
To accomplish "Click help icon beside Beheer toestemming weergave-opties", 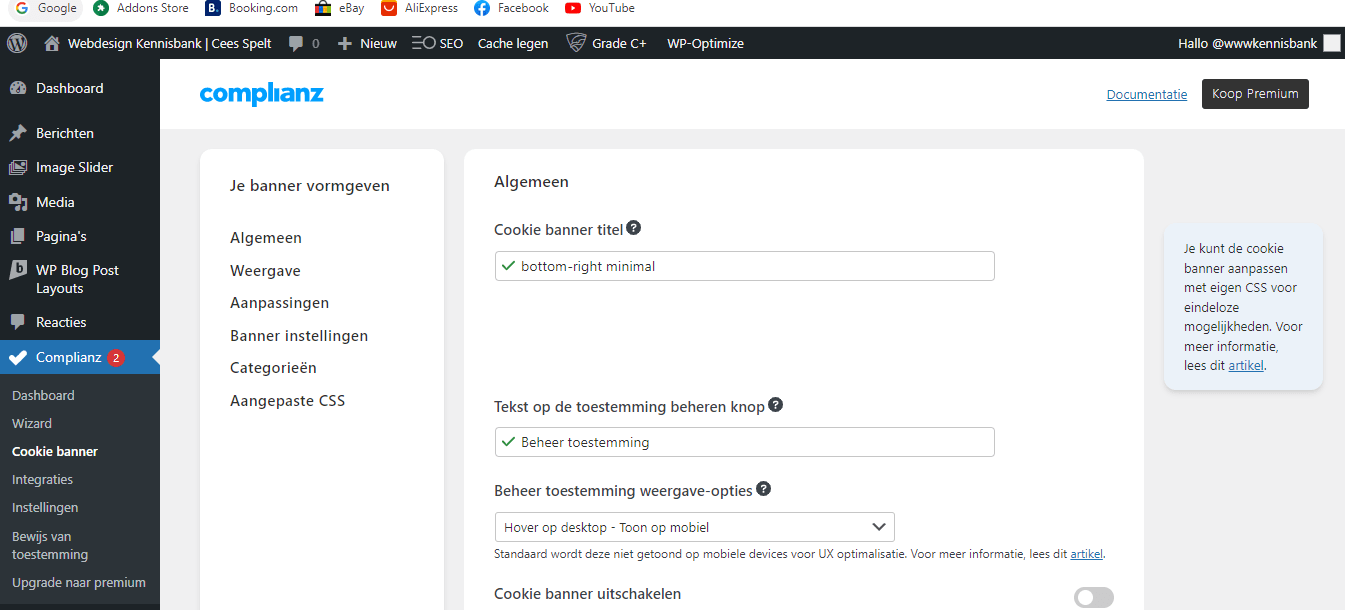I will (764, 489).
